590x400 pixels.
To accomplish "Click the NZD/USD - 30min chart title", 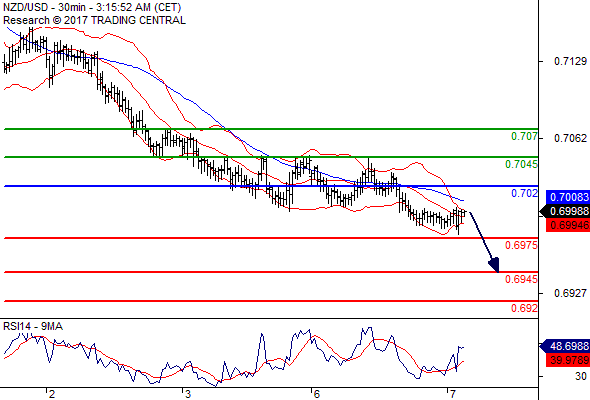I will tap(92, 7).
